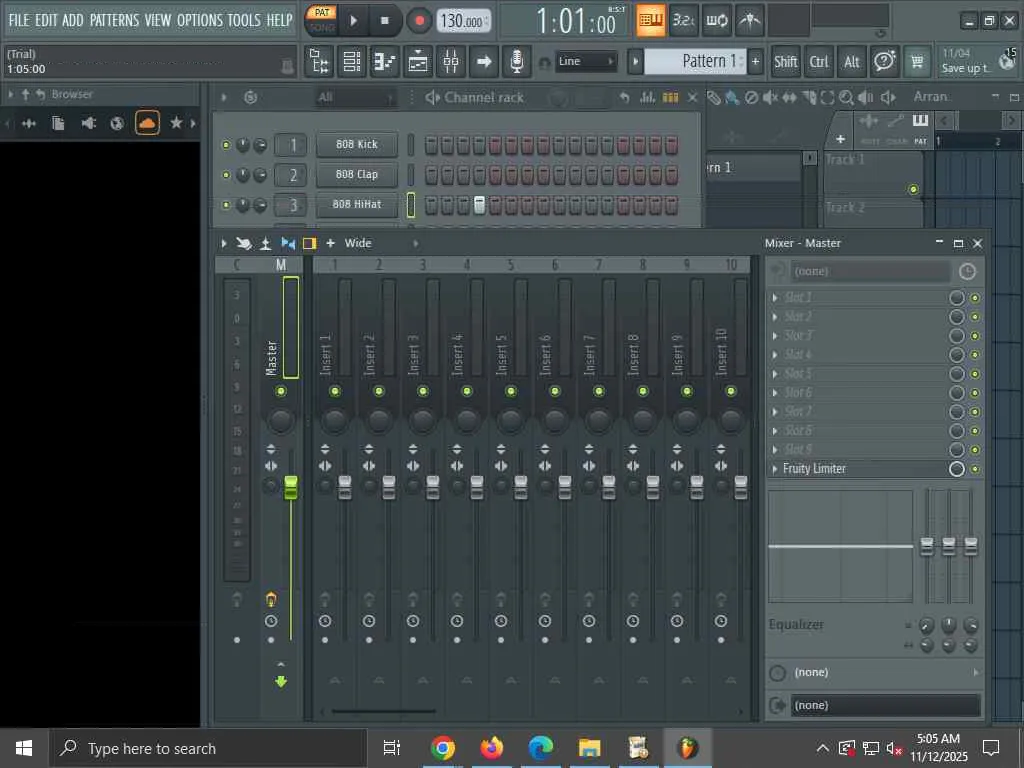Open the shop cart icon

coord(918,61)
